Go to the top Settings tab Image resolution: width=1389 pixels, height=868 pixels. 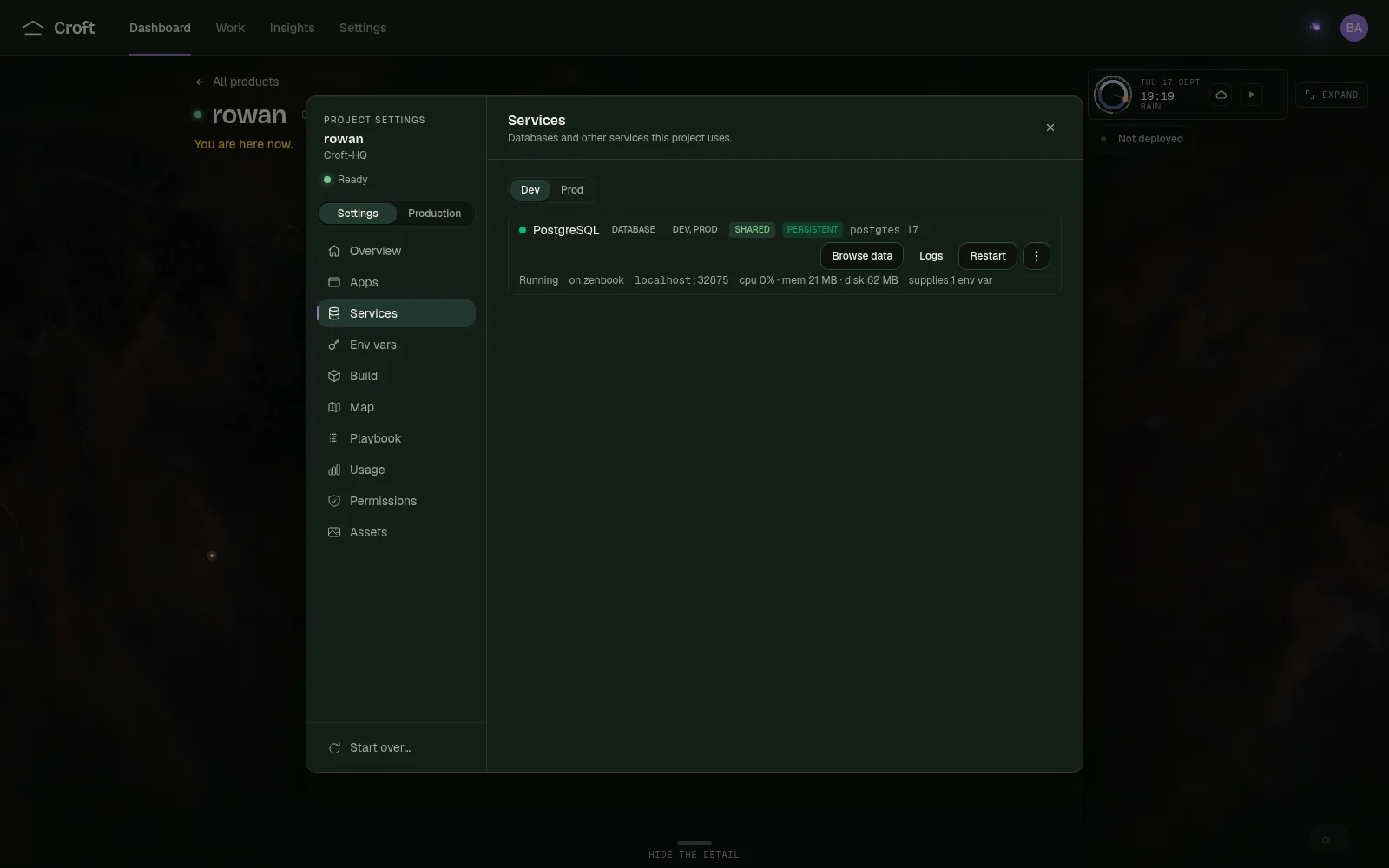363,28
